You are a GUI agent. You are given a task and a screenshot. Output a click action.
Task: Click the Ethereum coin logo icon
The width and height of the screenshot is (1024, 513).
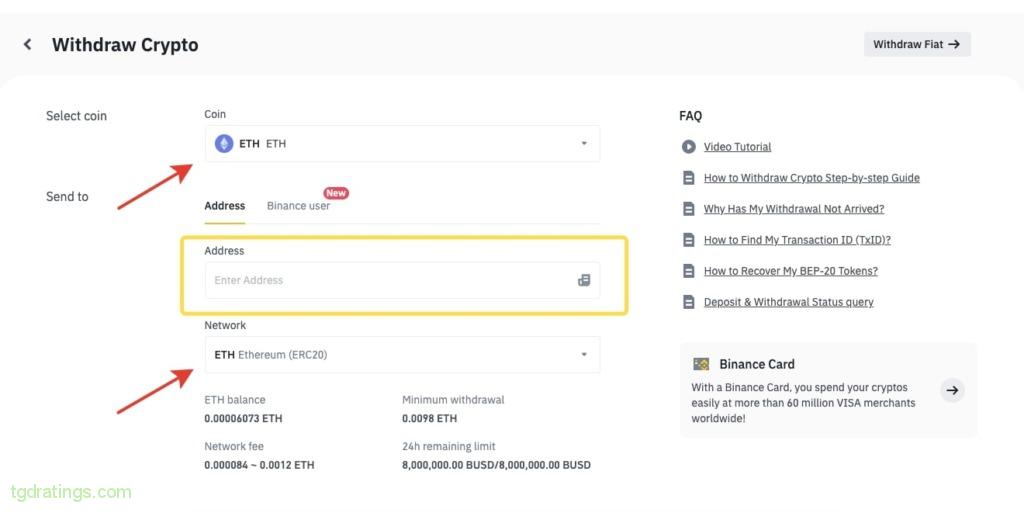point(224,144)
